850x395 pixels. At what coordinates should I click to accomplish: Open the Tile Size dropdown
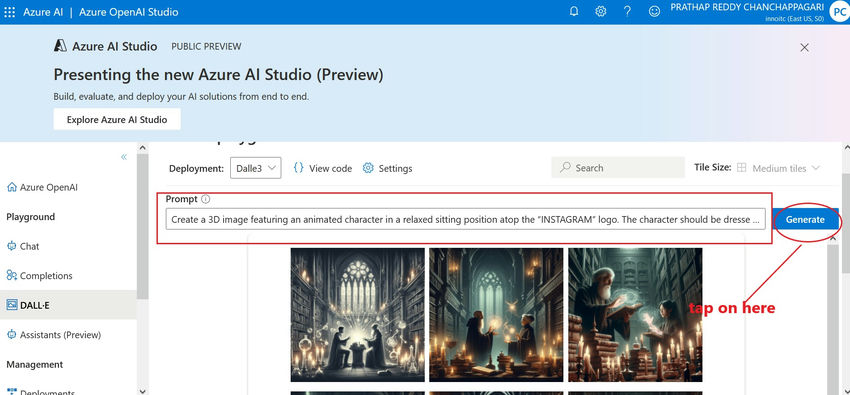[778, 168]
